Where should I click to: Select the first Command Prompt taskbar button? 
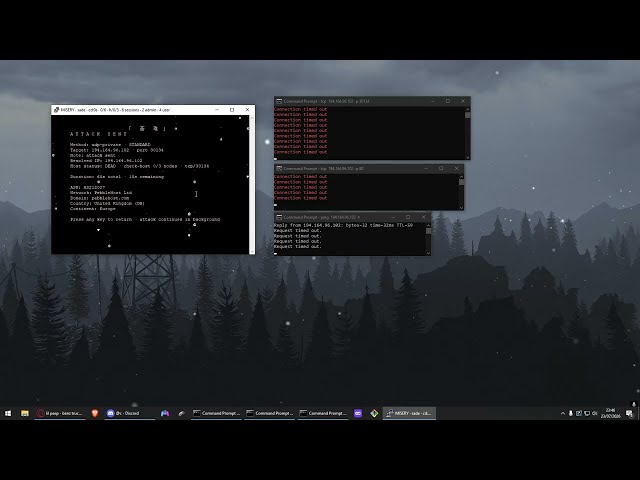pos(217,413)
